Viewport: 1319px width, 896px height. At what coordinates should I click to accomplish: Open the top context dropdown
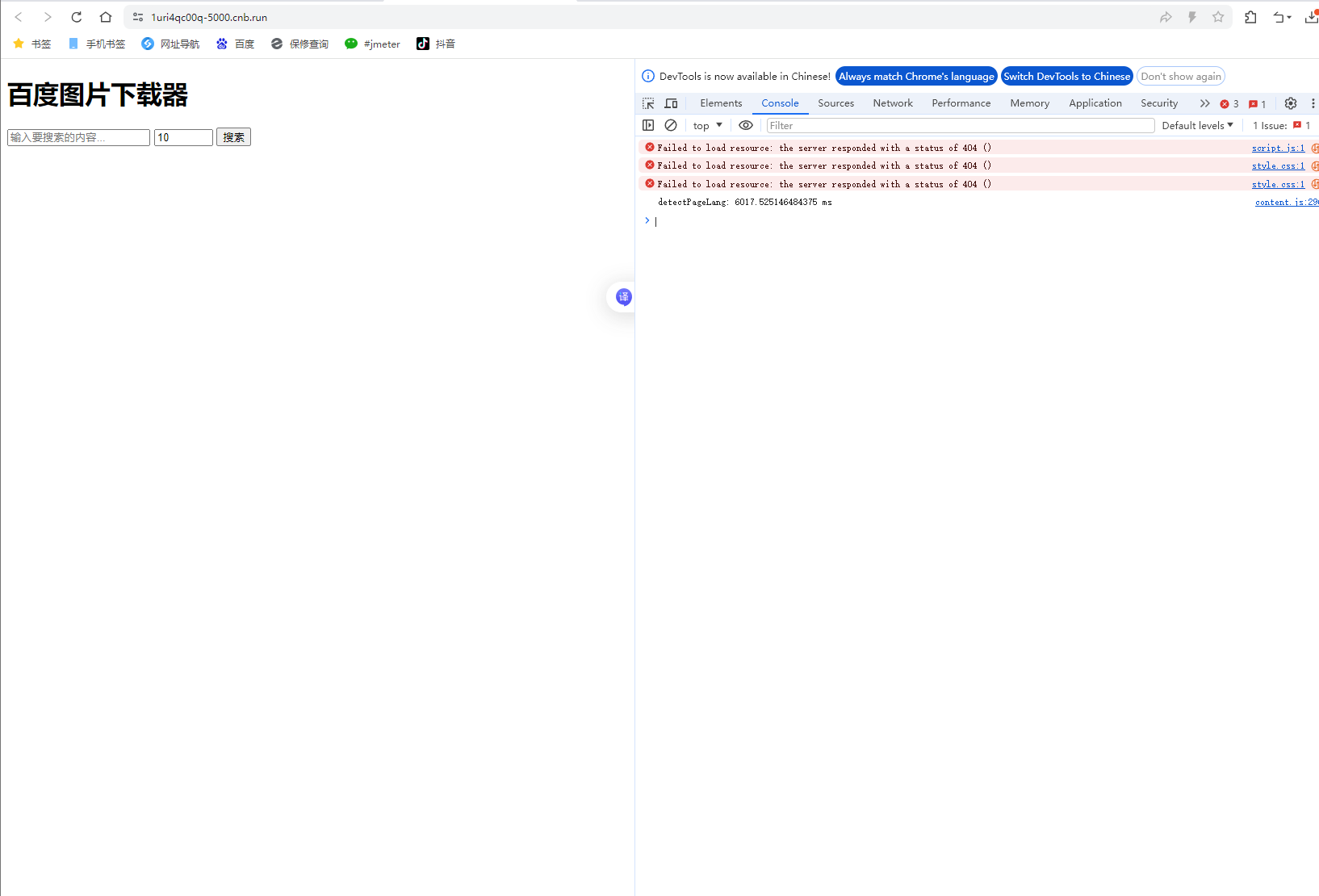(x=708, y=125)
